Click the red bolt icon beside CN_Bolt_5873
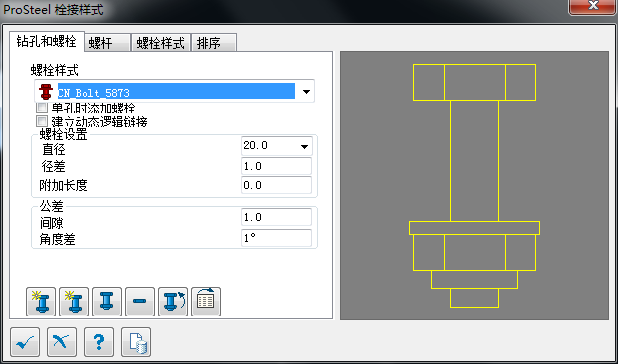 point(46,91)
